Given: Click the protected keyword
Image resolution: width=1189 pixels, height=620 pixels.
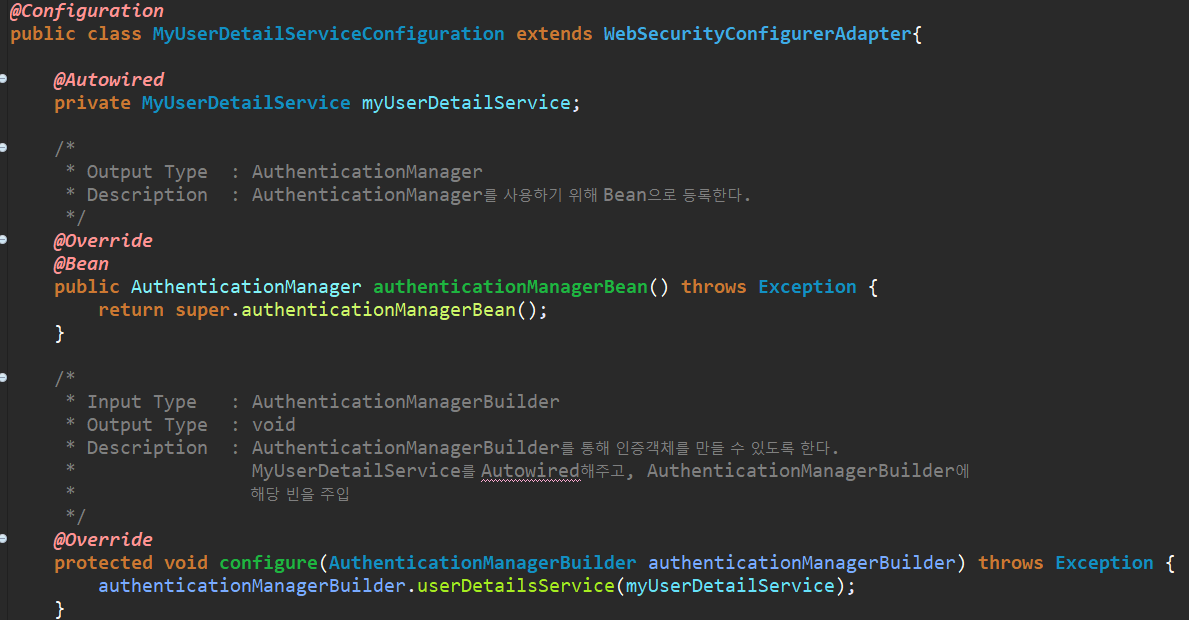Looking at the screenshot, I should pyautogui.click(x=103, y=563).
